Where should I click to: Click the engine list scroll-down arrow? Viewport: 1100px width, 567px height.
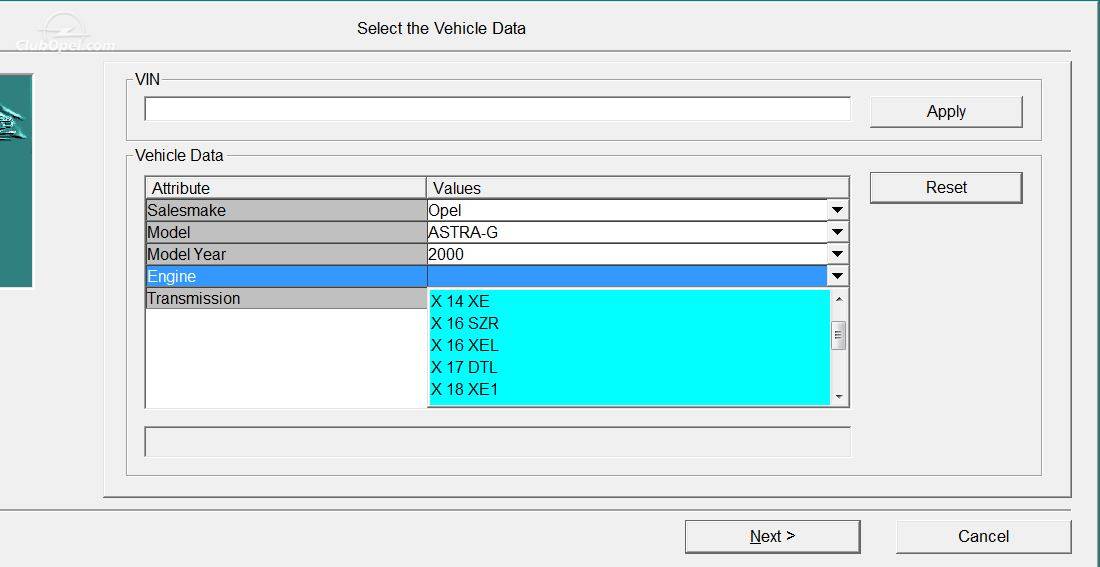(839, 397)
